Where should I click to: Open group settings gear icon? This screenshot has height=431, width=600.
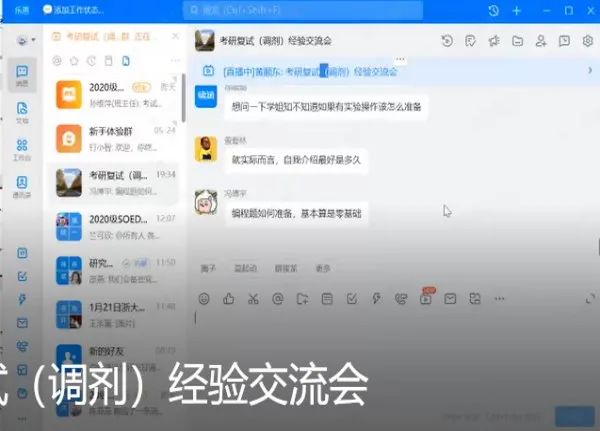coord(588,41)
